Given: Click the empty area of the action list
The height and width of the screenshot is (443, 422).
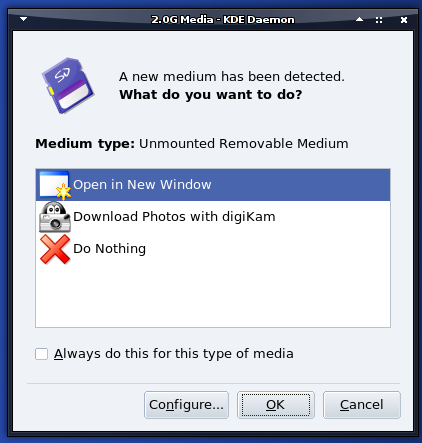Looking at the screenshot, I should coord(213,296).
